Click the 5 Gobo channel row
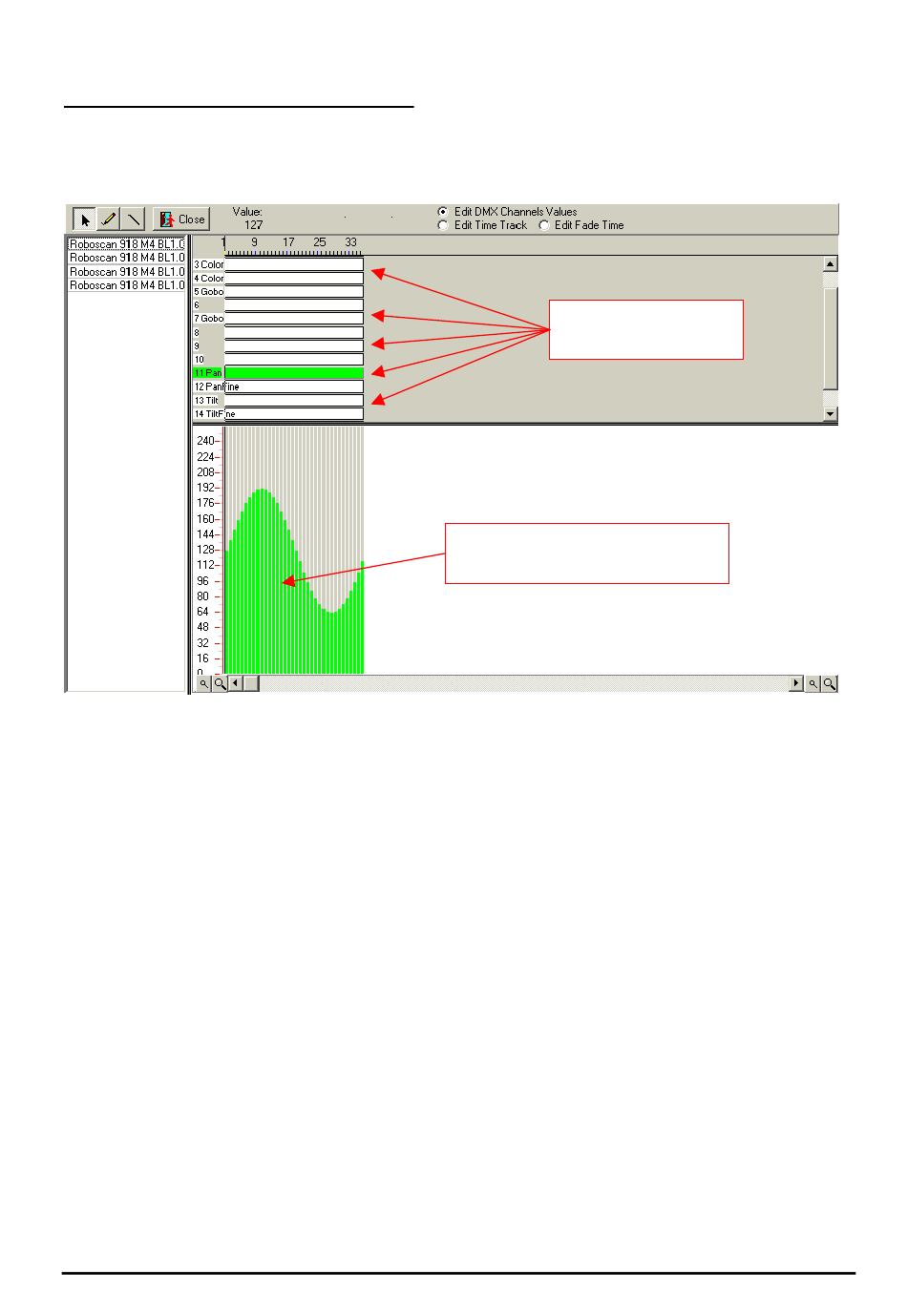 tap(278, 292)
